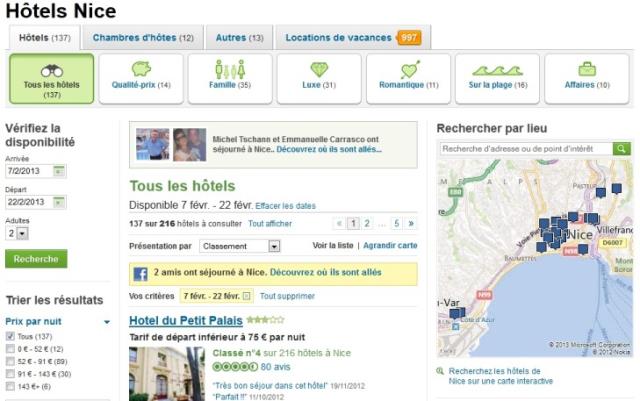The image size is (640, 401).
Task: Select the Tous les hôtels binoculars filter
Action: coord(51,79)
